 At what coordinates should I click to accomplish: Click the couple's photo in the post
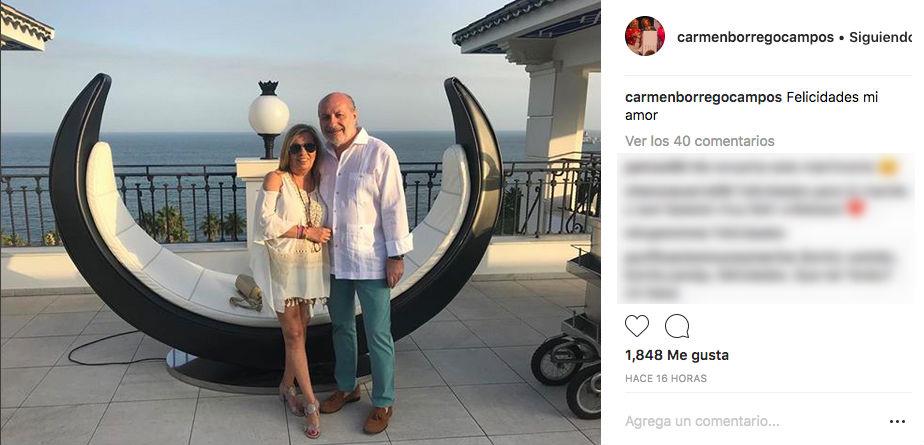tap(301, 223)
